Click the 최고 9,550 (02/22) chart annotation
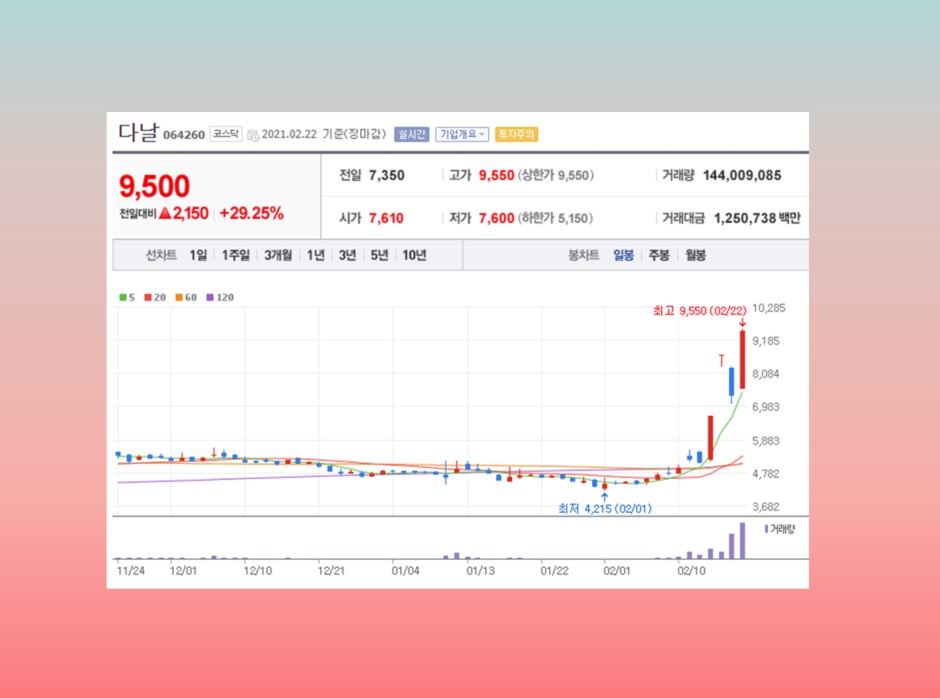This screenshot has width=940, height=698. (x=700, y=311)
